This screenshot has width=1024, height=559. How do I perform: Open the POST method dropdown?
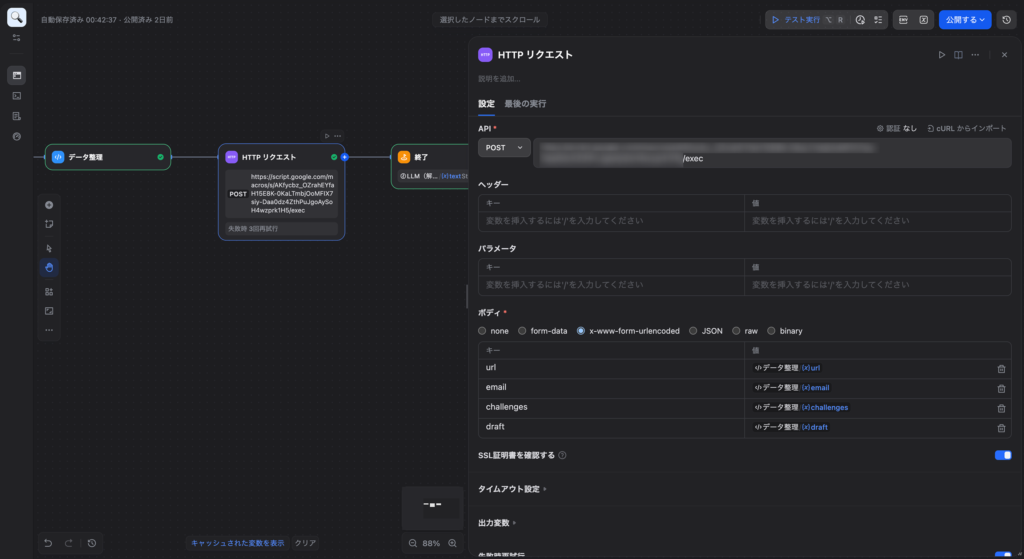[x=505, y=148]
